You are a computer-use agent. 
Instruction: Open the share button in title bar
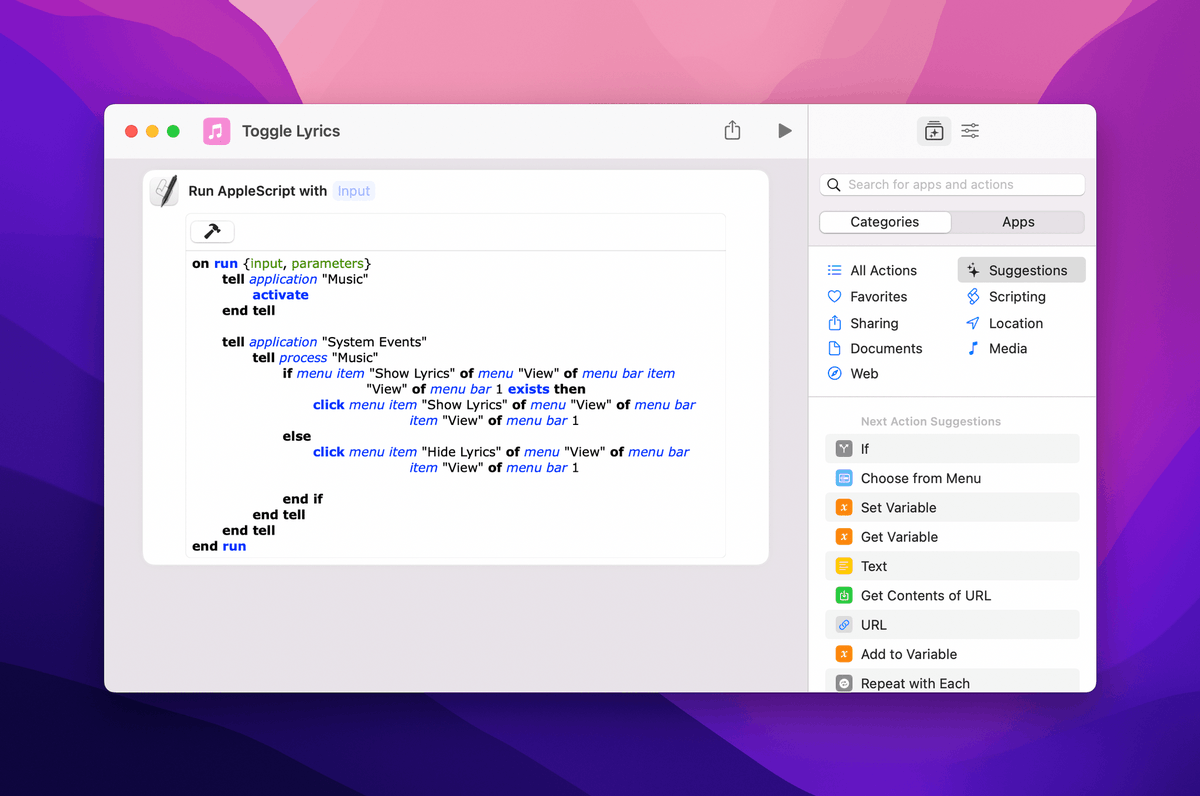click(x=732, y=130)
